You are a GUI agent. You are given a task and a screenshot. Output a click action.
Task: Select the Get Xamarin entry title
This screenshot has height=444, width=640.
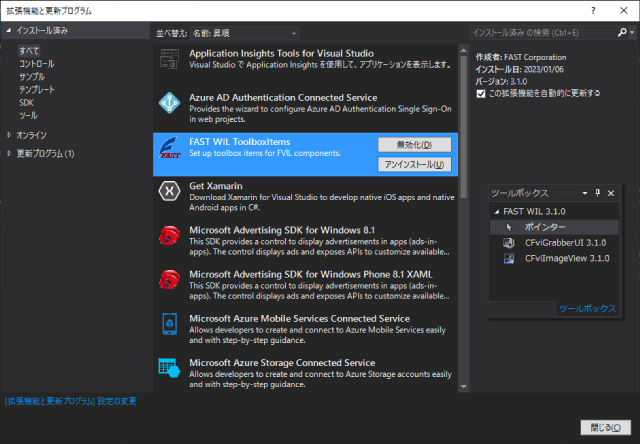(x=216, y=186)
